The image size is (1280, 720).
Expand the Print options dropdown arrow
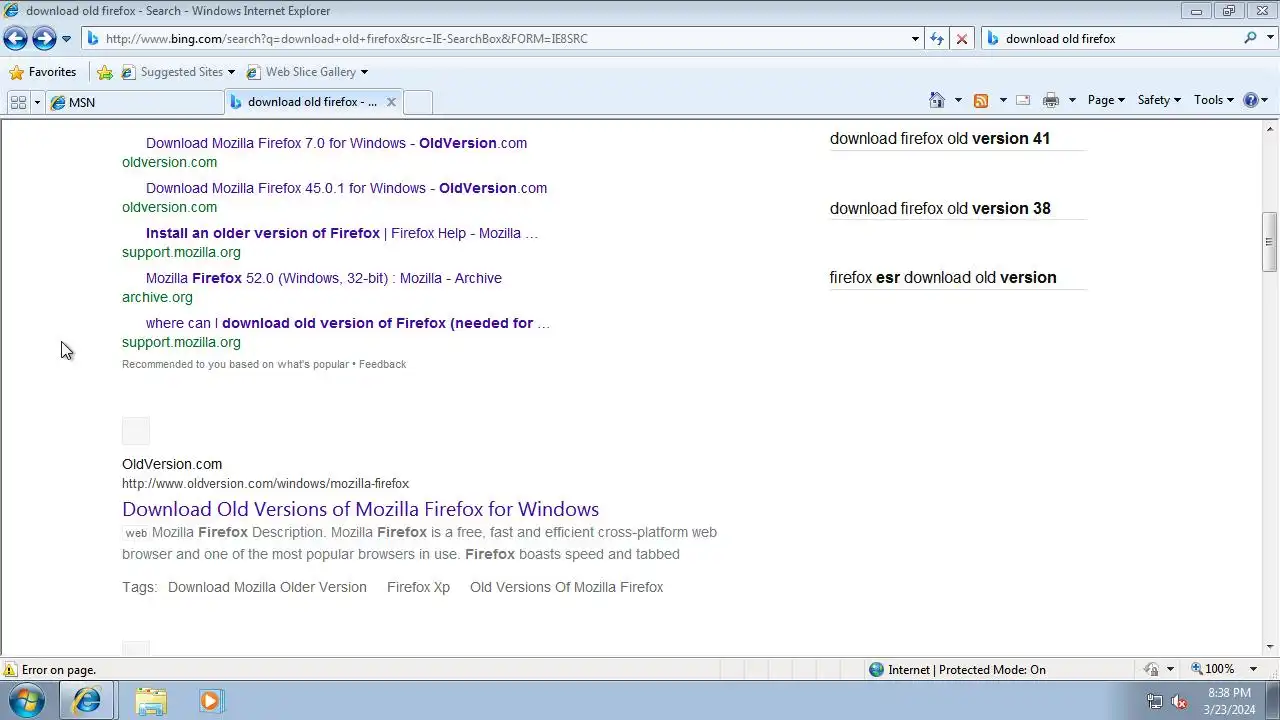(1072, 100)
